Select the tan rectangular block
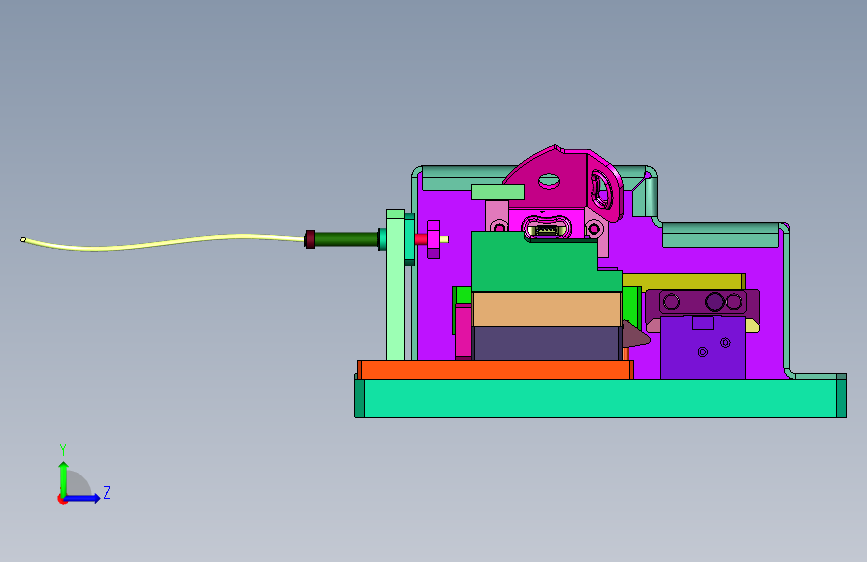Viewport: 867px width, 562px height. click(547, 309)
